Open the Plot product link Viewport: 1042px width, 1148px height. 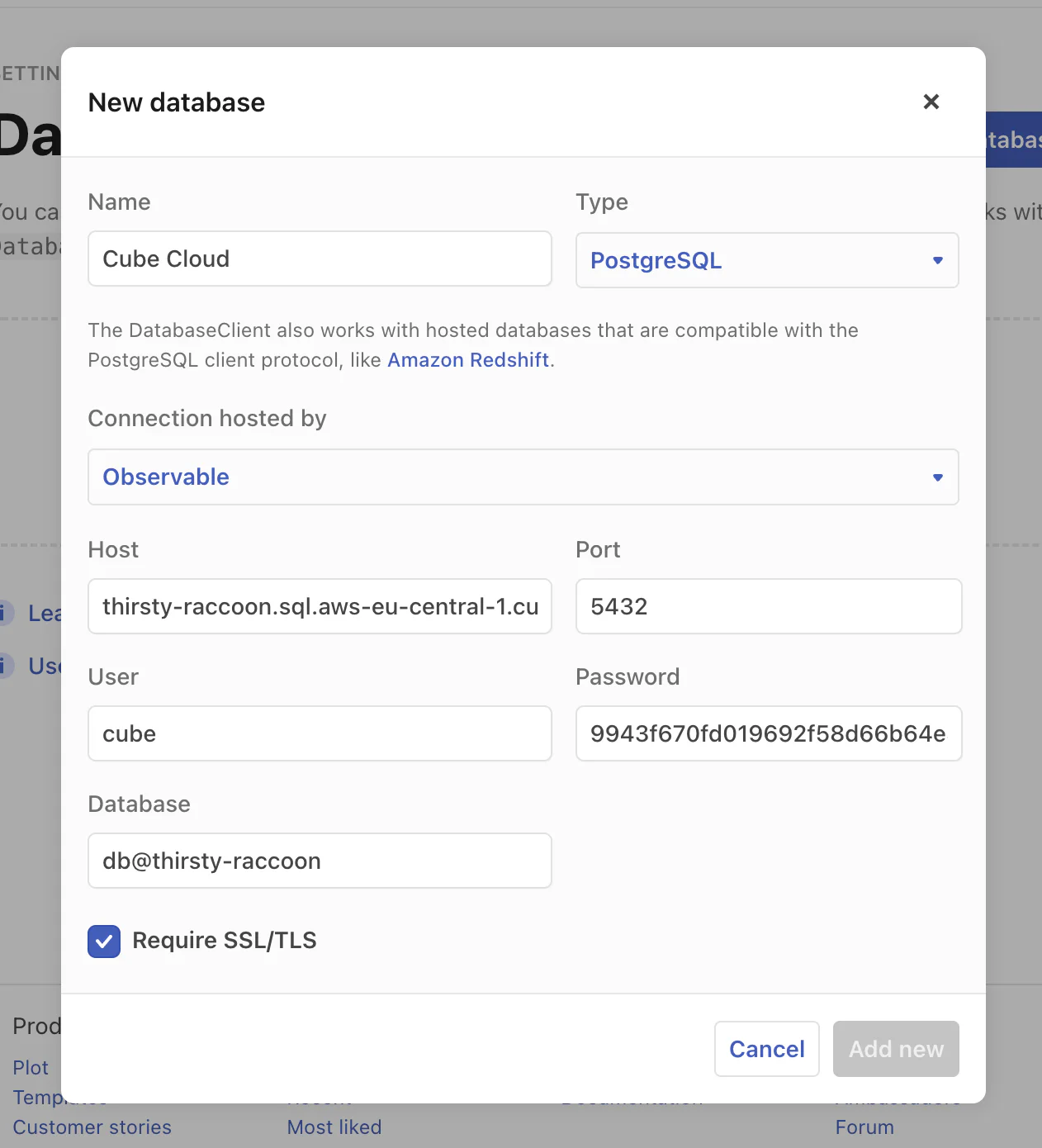[31, 1068]
